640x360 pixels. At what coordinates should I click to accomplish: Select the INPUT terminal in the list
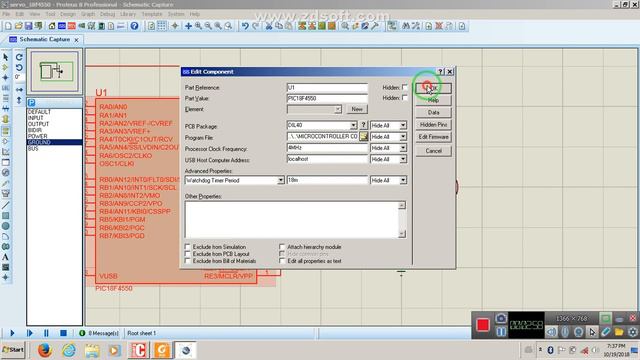[x=36, y=118]
